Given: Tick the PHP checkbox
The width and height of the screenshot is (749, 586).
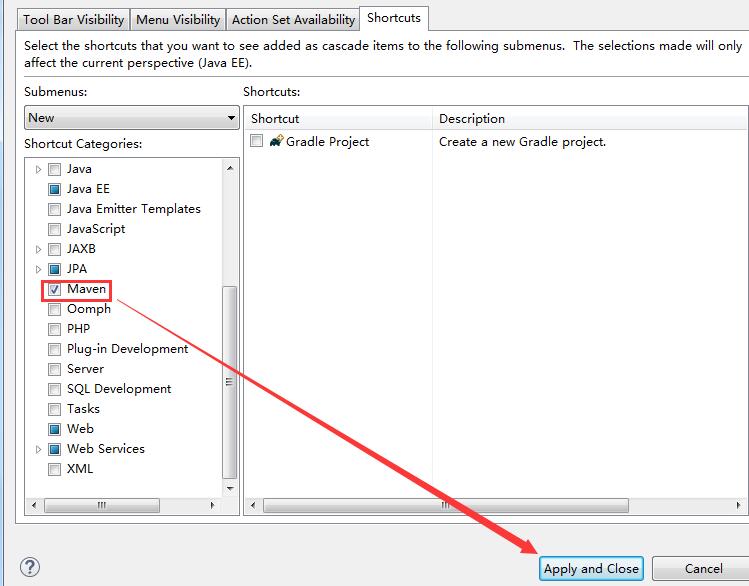Looking at the screenshot, I should (54, 329).
